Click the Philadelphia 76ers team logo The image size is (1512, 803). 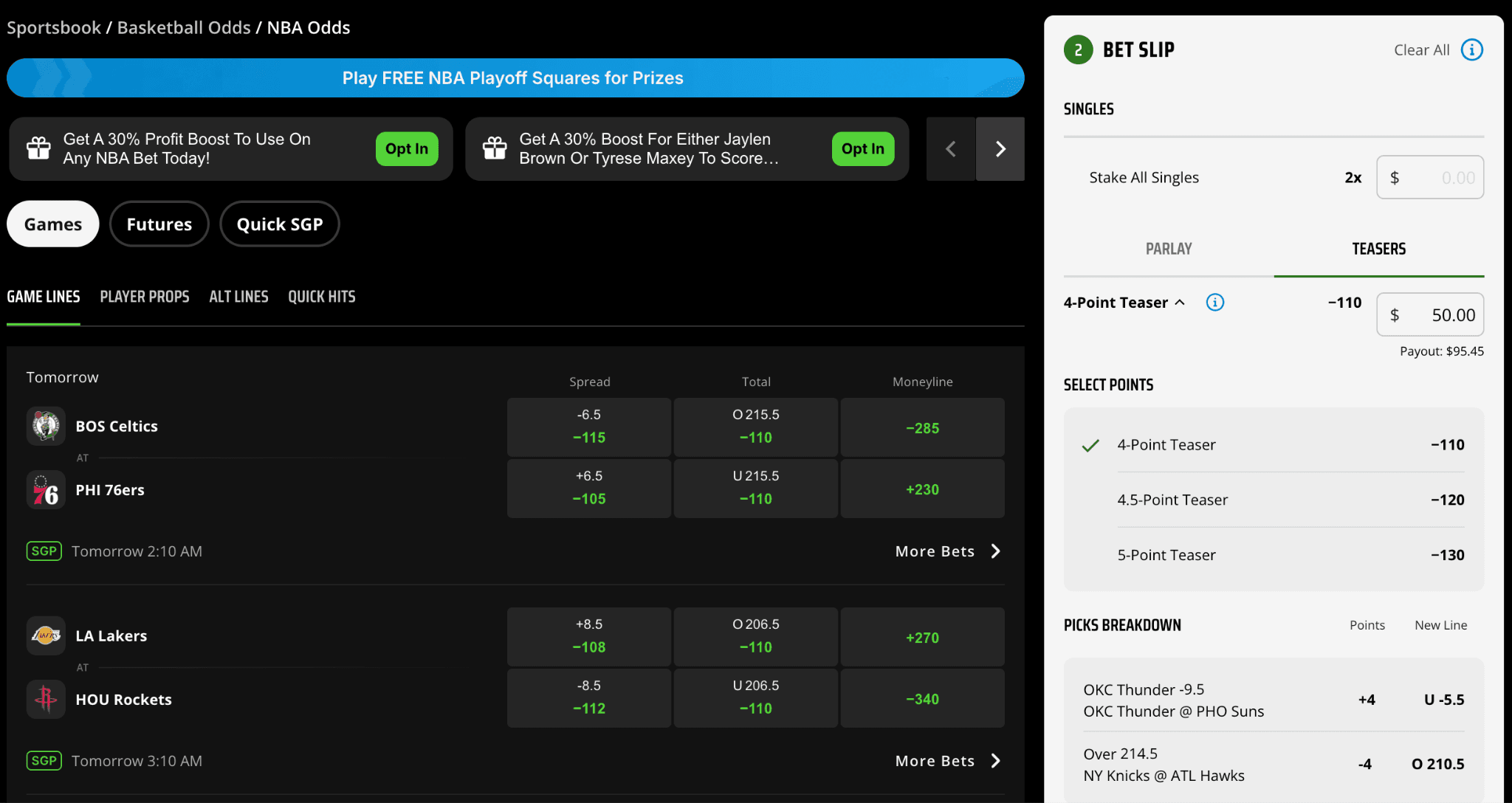point(46,490)
